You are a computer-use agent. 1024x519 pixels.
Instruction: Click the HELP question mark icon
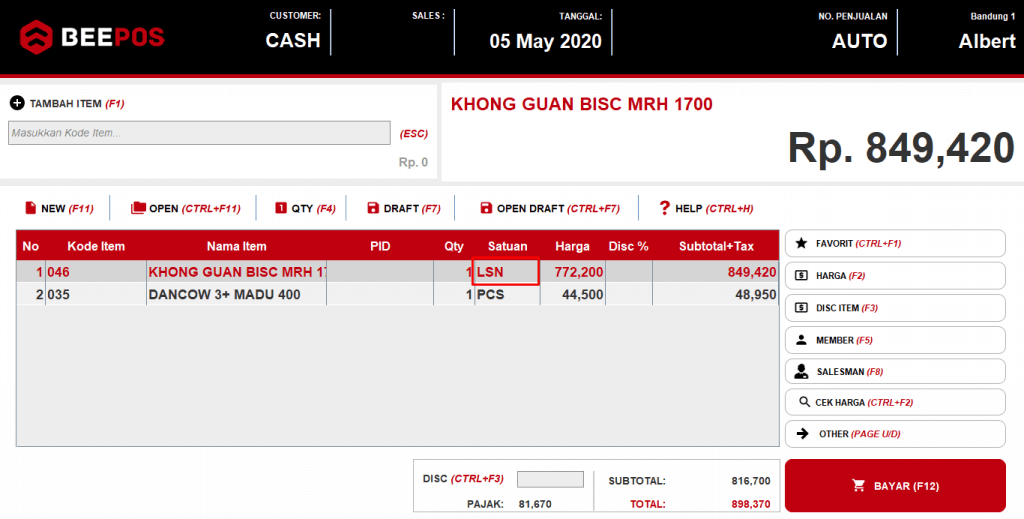pyautogui.click(x=664, y=208)
